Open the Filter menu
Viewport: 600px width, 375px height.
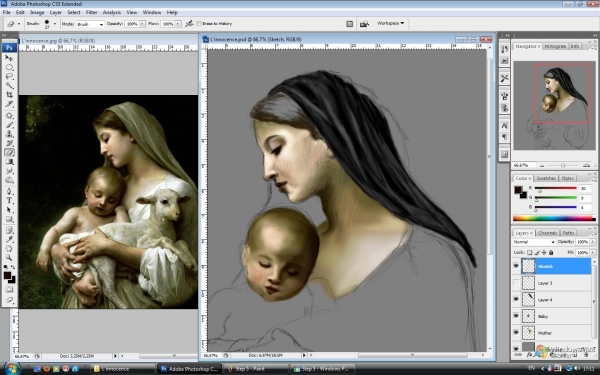click(91, 12)
